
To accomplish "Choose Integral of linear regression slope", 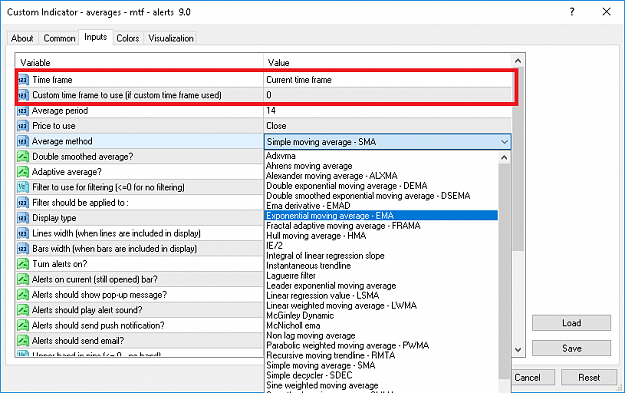I will (x=325, y=255).
